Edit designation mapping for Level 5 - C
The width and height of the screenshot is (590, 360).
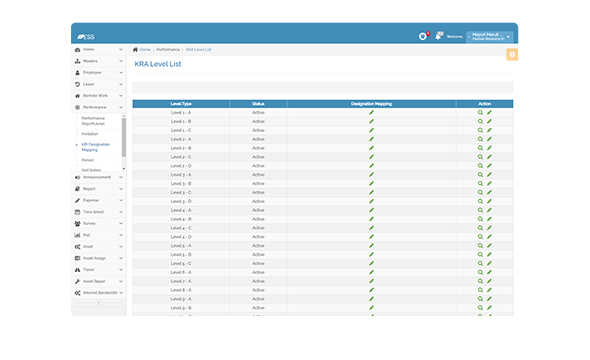[371, 264]
